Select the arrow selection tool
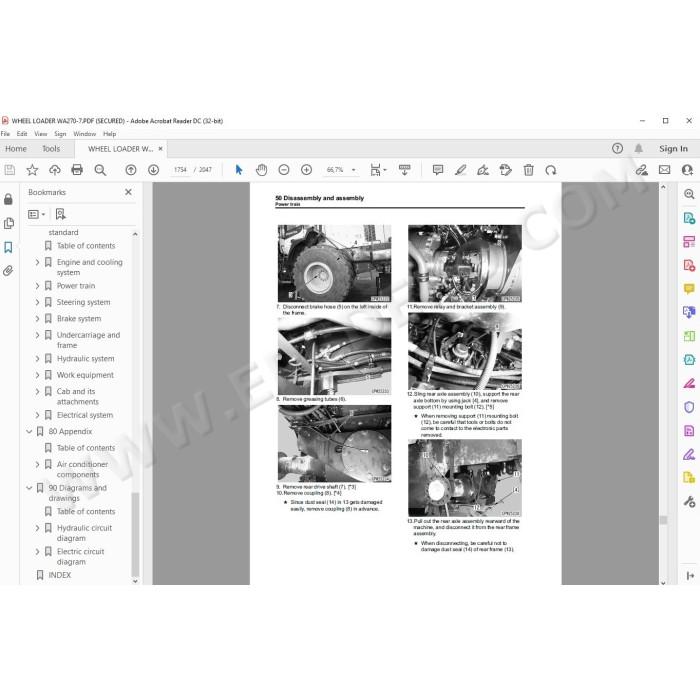 239,170
